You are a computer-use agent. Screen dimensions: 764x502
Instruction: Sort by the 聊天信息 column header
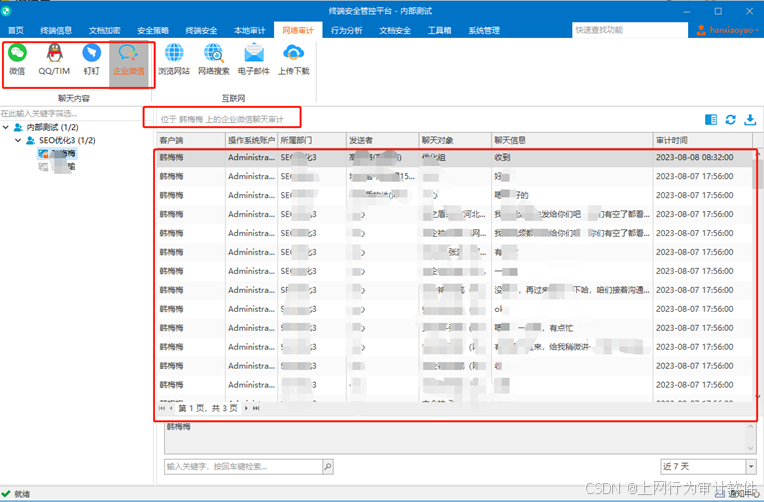(x=573, y=140)
